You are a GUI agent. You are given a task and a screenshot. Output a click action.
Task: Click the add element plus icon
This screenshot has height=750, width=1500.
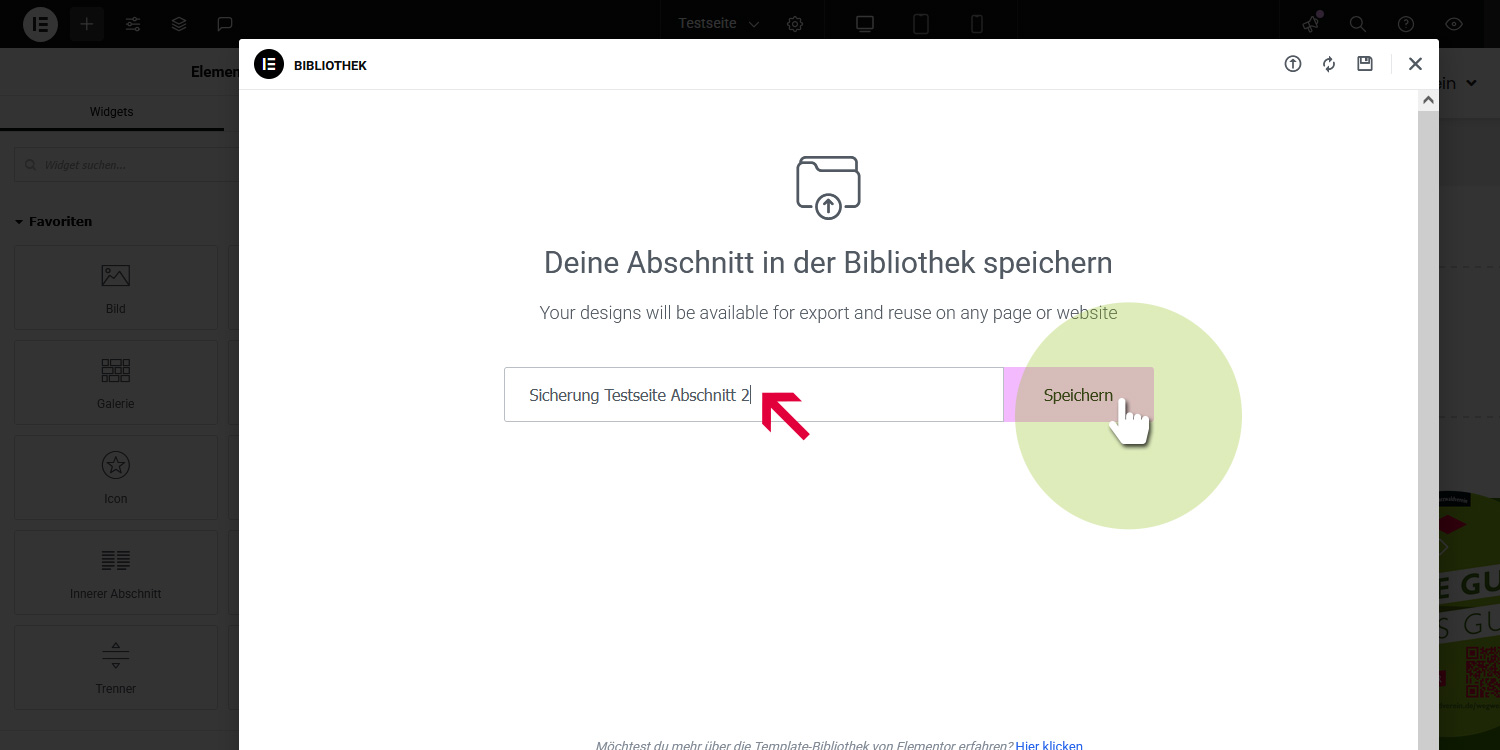(87, 24)
